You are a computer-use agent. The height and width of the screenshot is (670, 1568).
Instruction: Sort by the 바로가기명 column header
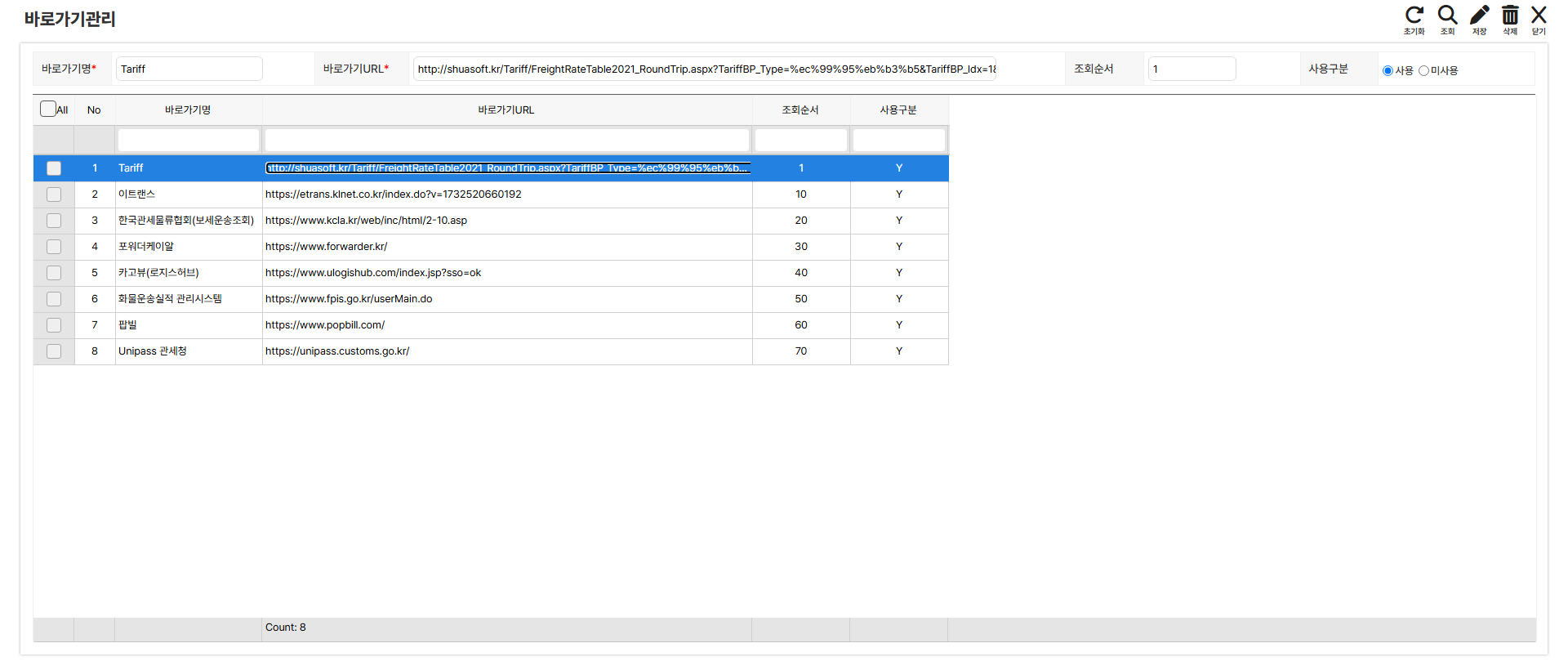(x=189, y=110)
